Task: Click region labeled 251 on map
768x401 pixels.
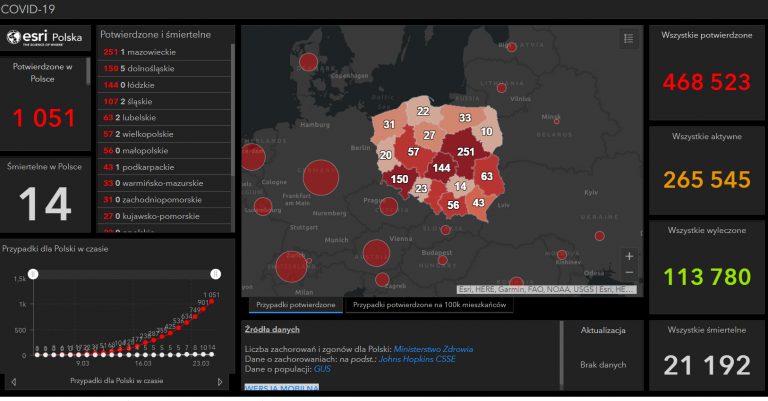Action: (x=466, y=152)
